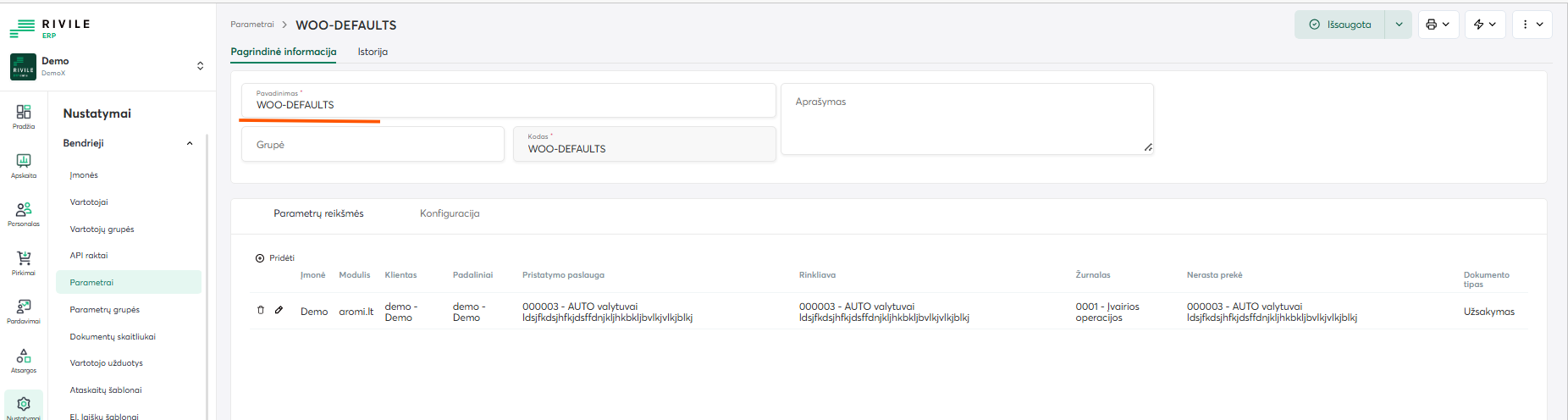Open the print options dropdown
The width and height of the screenshot is (1568, 420).
(1438, 25)
